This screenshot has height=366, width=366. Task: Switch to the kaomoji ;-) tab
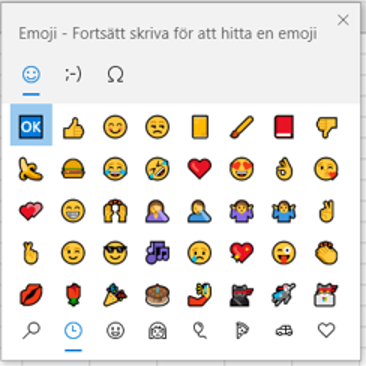point(73,74)
